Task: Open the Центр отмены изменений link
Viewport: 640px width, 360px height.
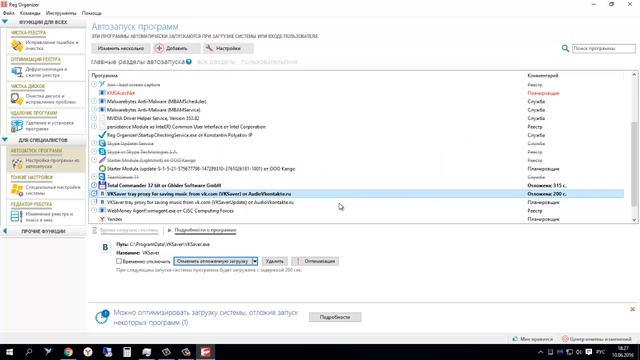Action: pos(596,339)
